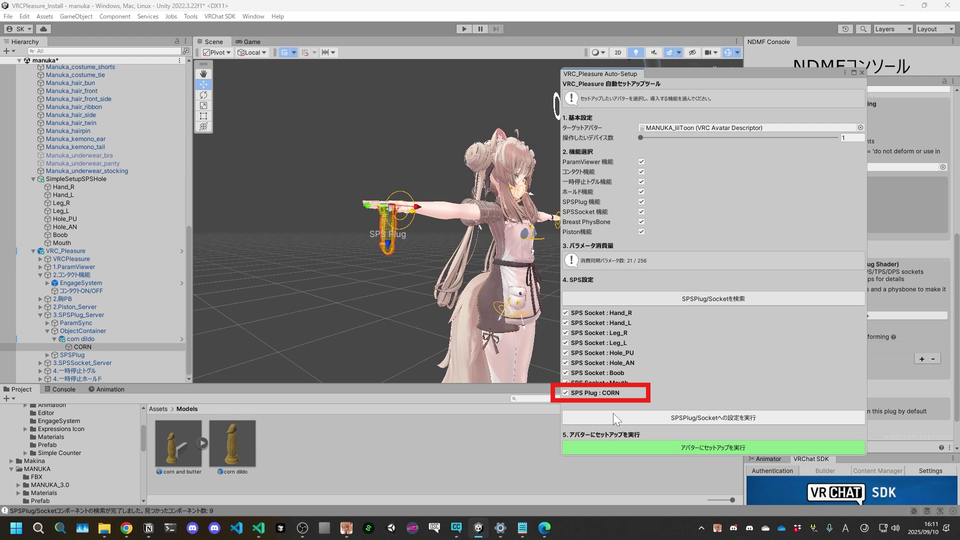Toggle 2D scene view mode
960x540 pixels.
pos(618,53)
